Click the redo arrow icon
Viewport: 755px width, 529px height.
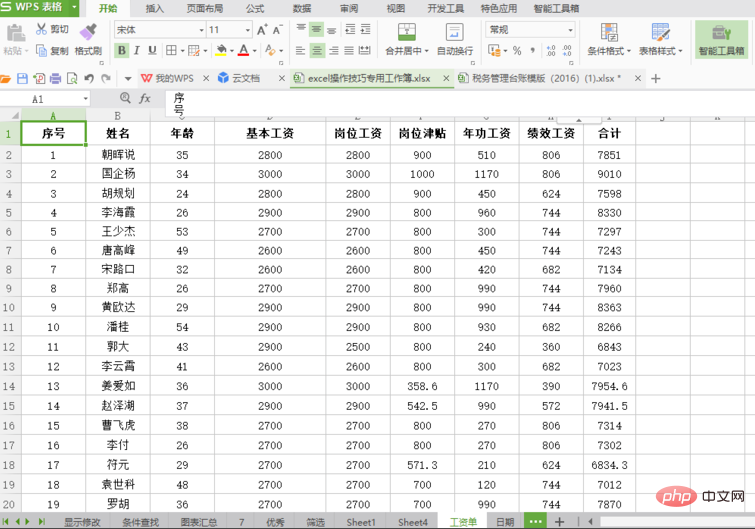click(x=106, y=78)
